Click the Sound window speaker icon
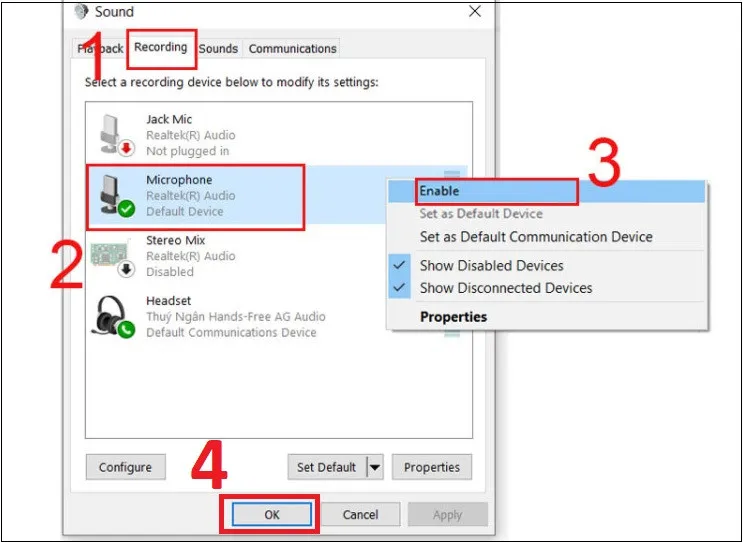Screen dimensions: 743x542 point(83,11)
